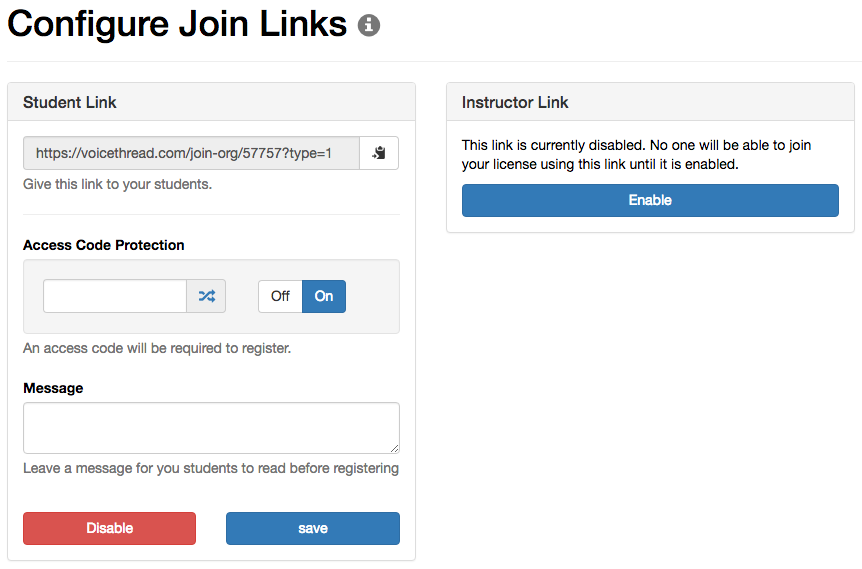The image size is (862, 569).
Task: Enable the instructor link
Action: [x=650, y=200]
